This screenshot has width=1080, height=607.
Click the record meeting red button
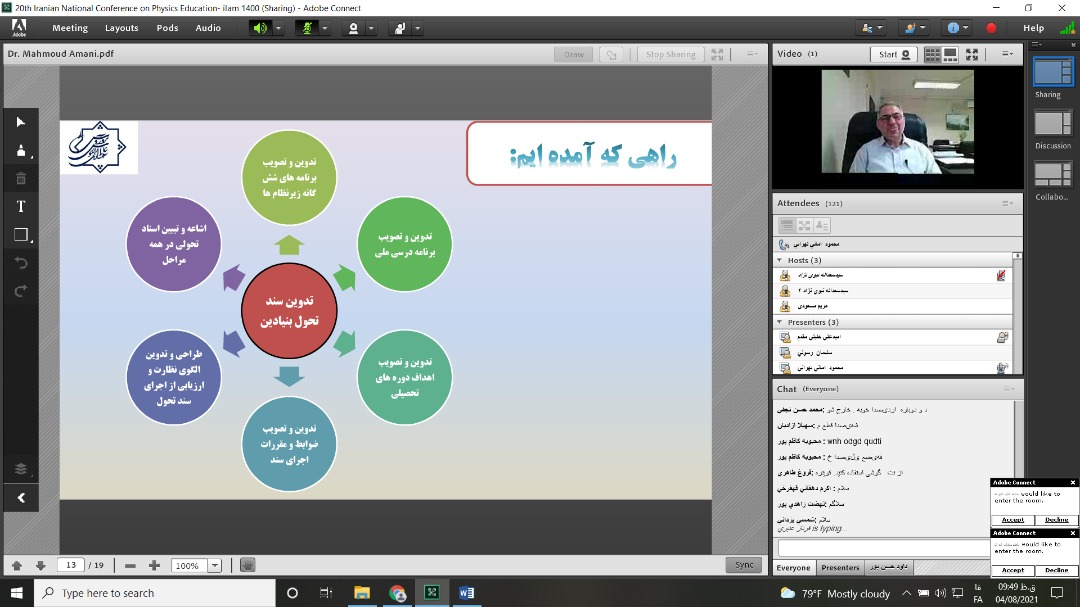[x=991, y=28]
